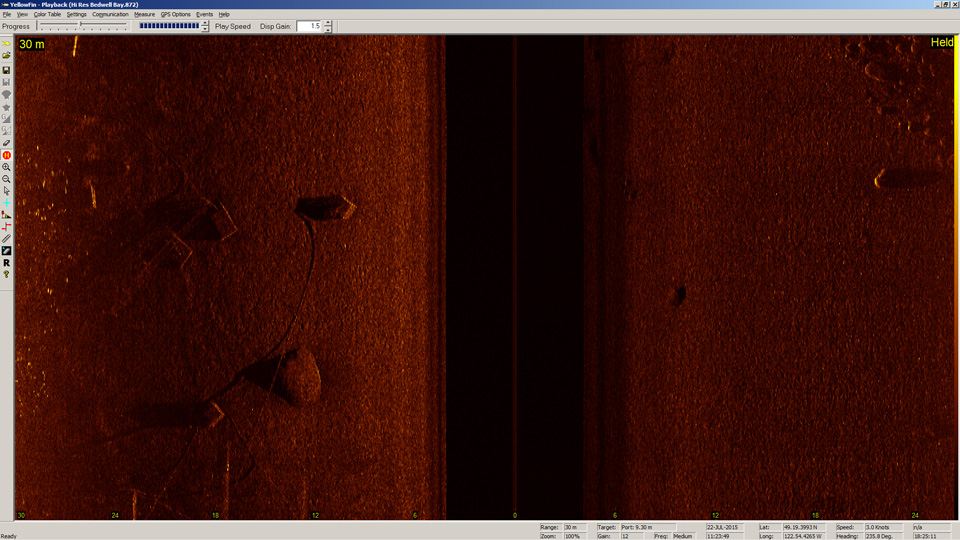Click the Disp Gain value field
Screen dimensions: 960x540
pos(309,26)
